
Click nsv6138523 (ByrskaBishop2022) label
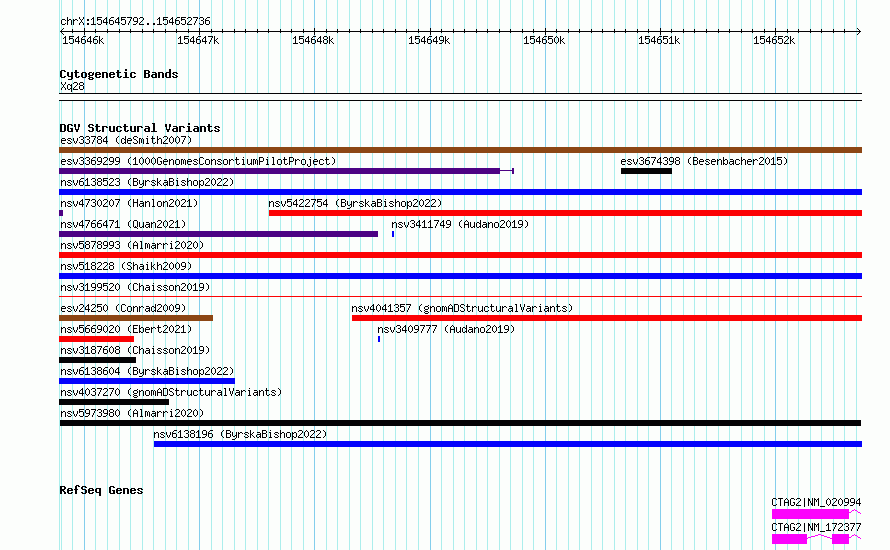click(147, 182)
